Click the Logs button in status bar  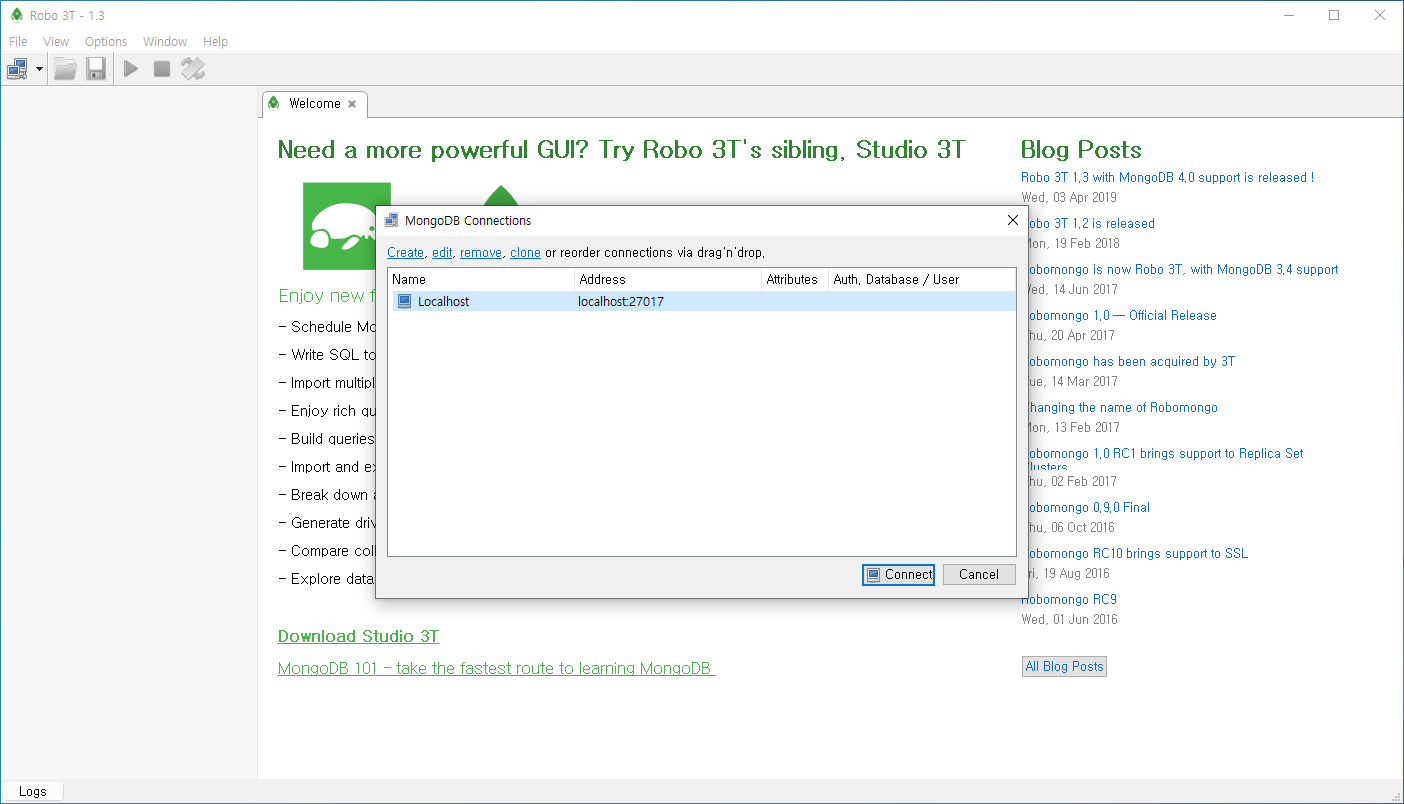(32, 791)
